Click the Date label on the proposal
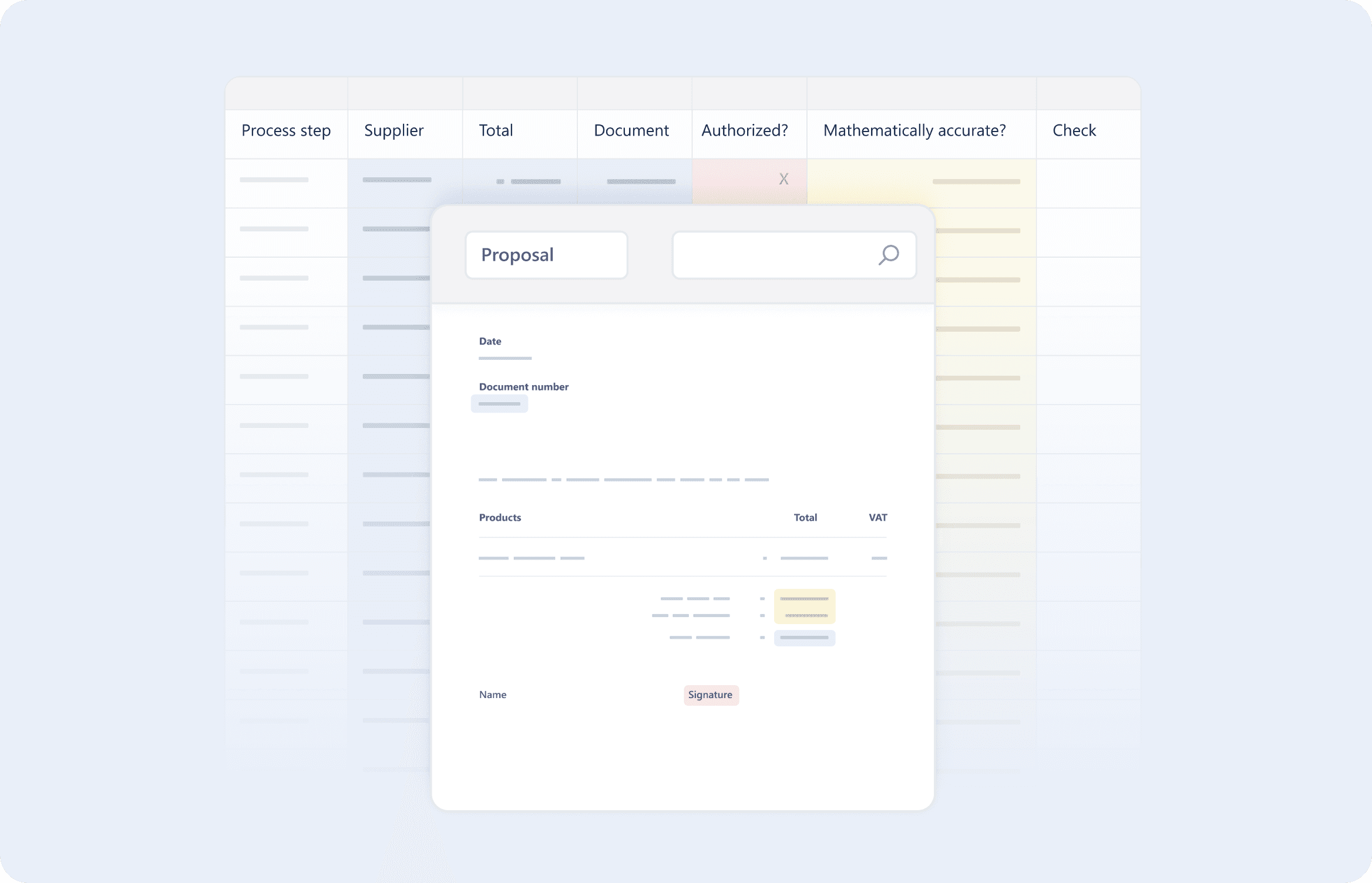 pos(490,341)
